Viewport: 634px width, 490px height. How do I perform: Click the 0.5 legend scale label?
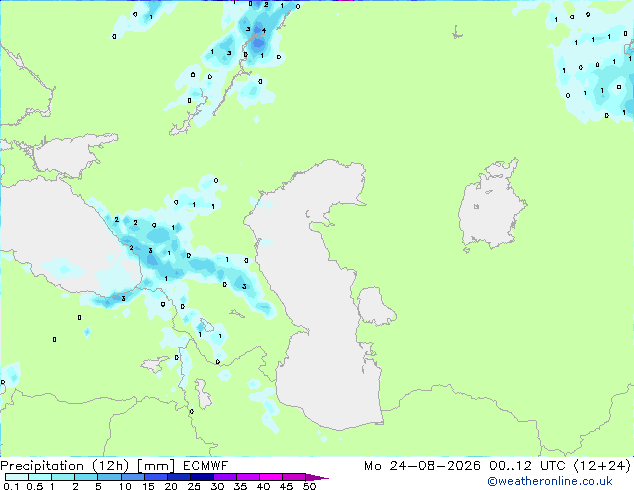click(x=34, y=486)
